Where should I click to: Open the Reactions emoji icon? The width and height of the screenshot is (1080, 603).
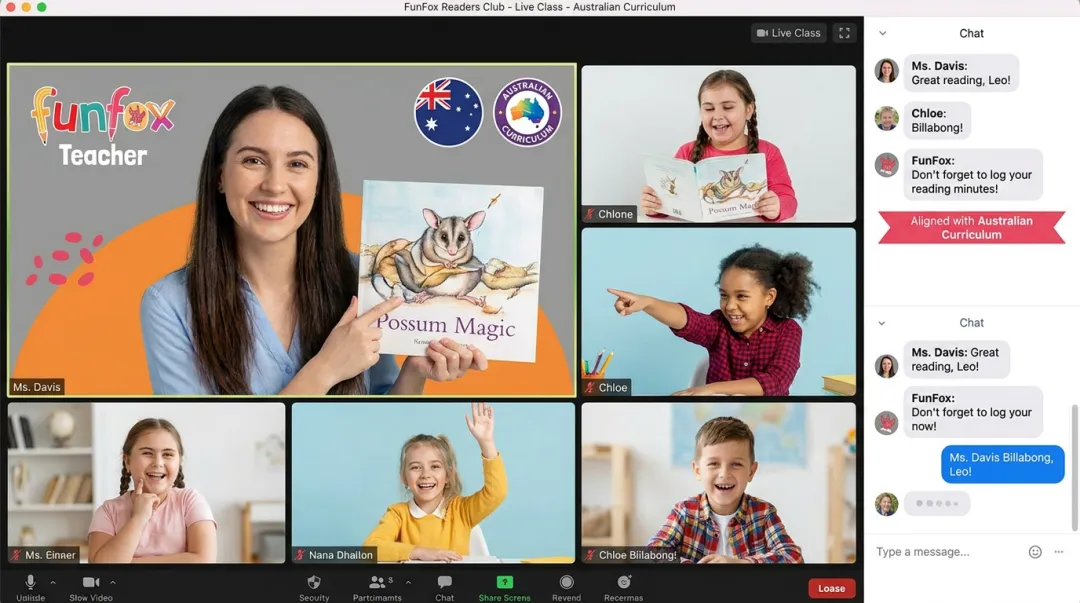pos(623,582)
